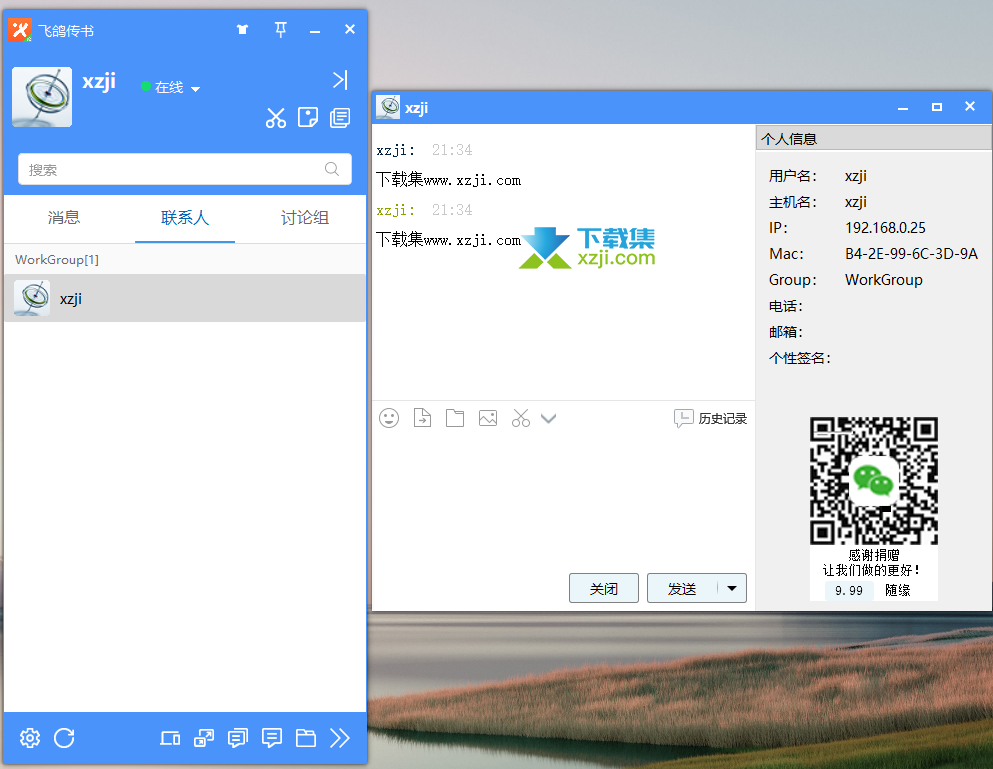Click the chat window avatar icon

388,107
